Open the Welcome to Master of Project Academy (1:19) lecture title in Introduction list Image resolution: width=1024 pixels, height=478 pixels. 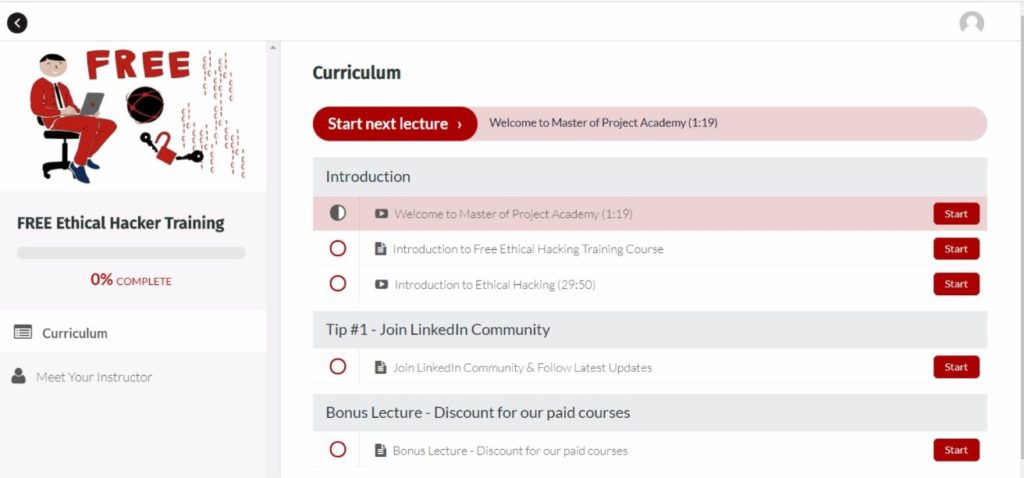point(513,214)
